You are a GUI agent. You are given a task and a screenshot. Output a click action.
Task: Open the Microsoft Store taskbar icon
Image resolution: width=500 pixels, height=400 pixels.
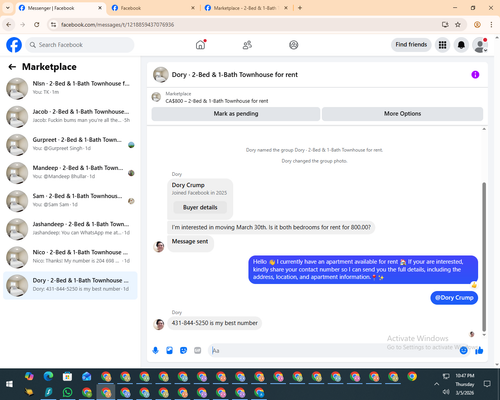coord(67,376)
